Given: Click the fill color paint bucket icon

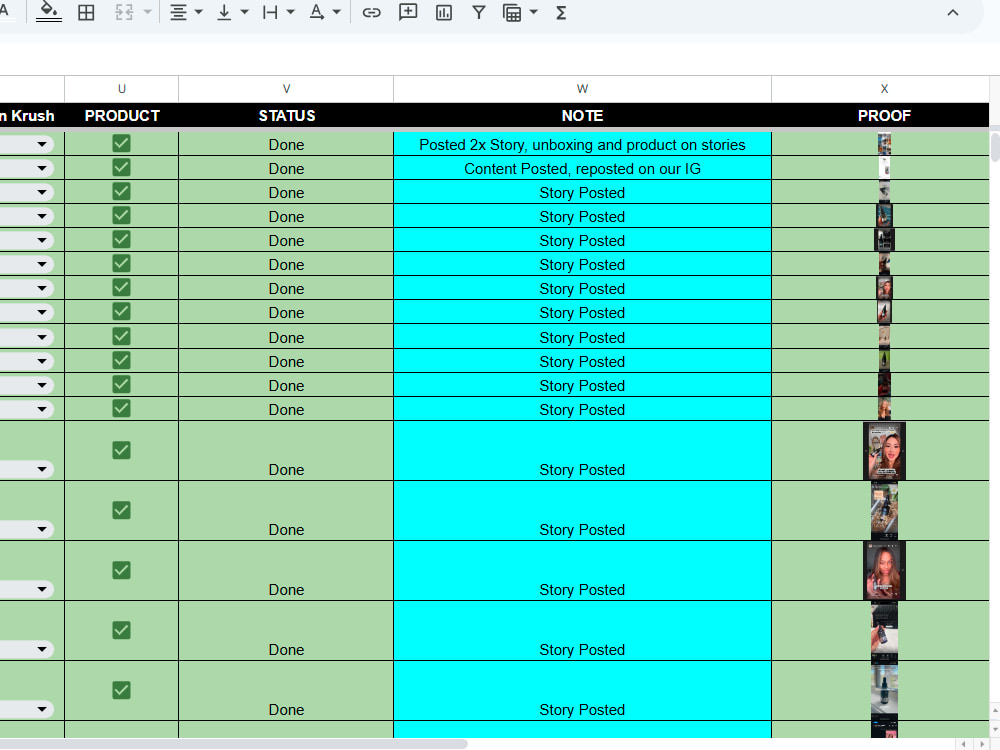Looking at the screenshot, I should (x=48, y=12).
